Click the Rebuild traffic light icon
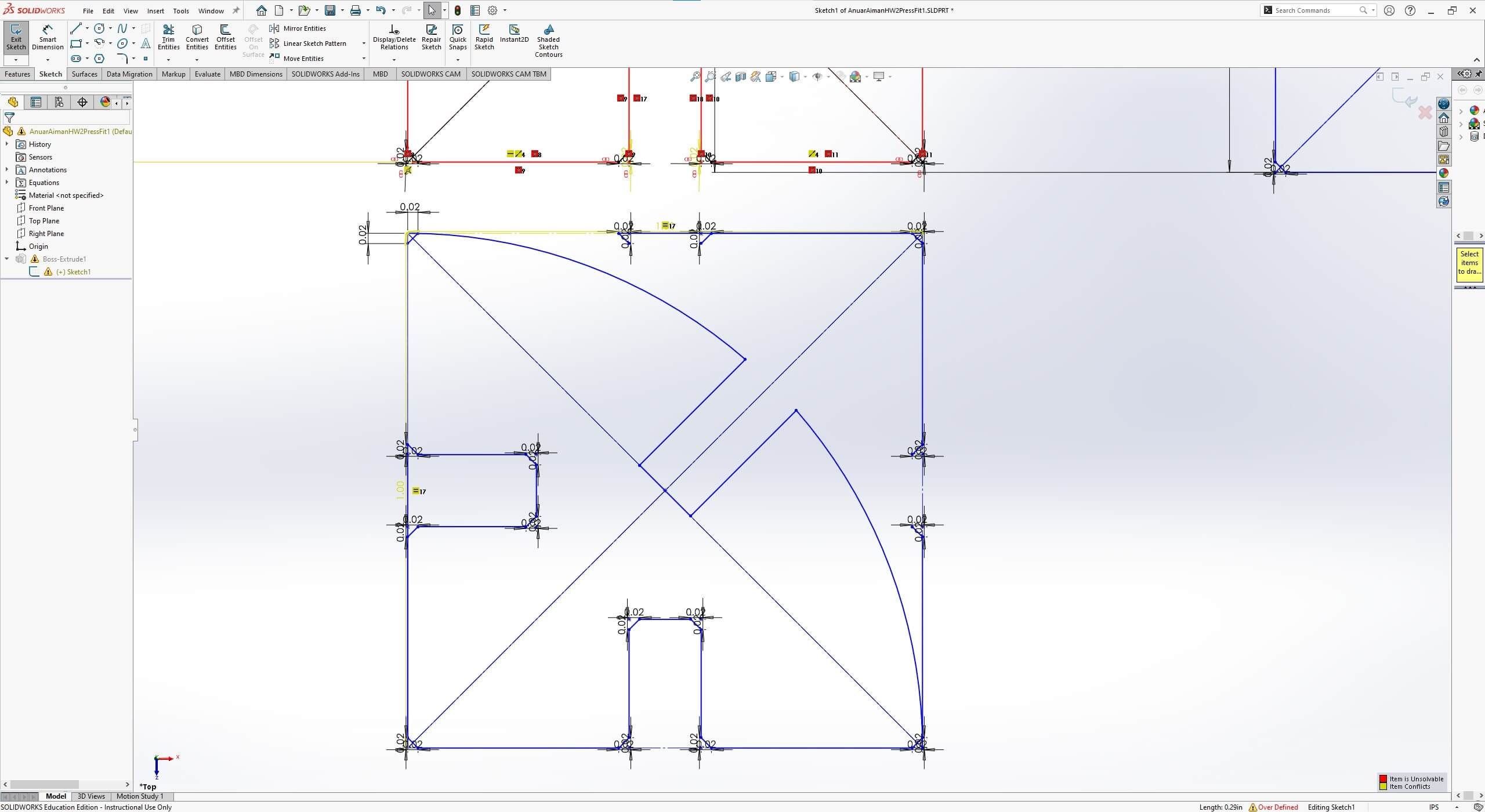Screen dimensions: 1485x812 (458, 10)
